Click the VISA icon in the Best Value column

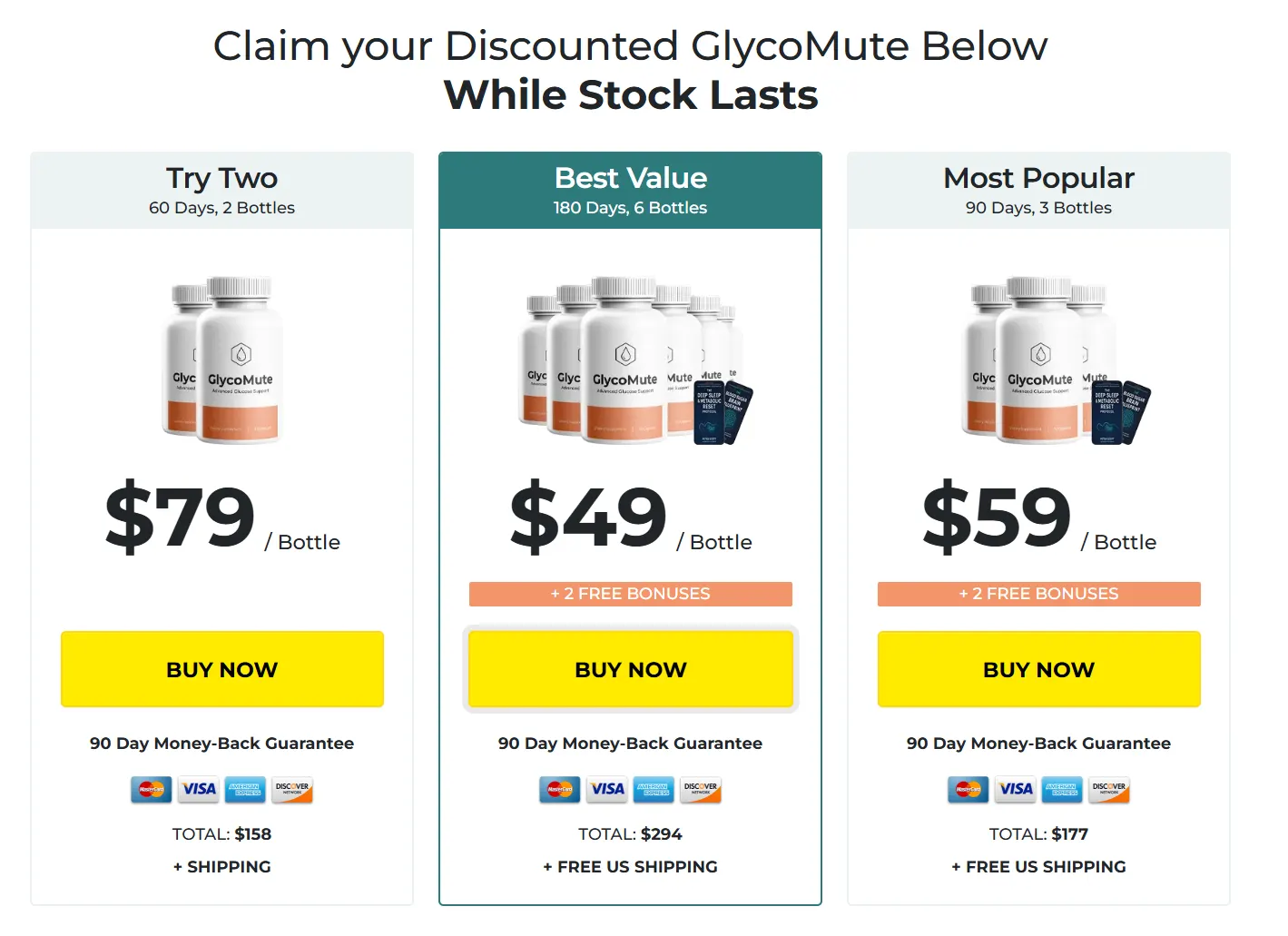point(606,790)
